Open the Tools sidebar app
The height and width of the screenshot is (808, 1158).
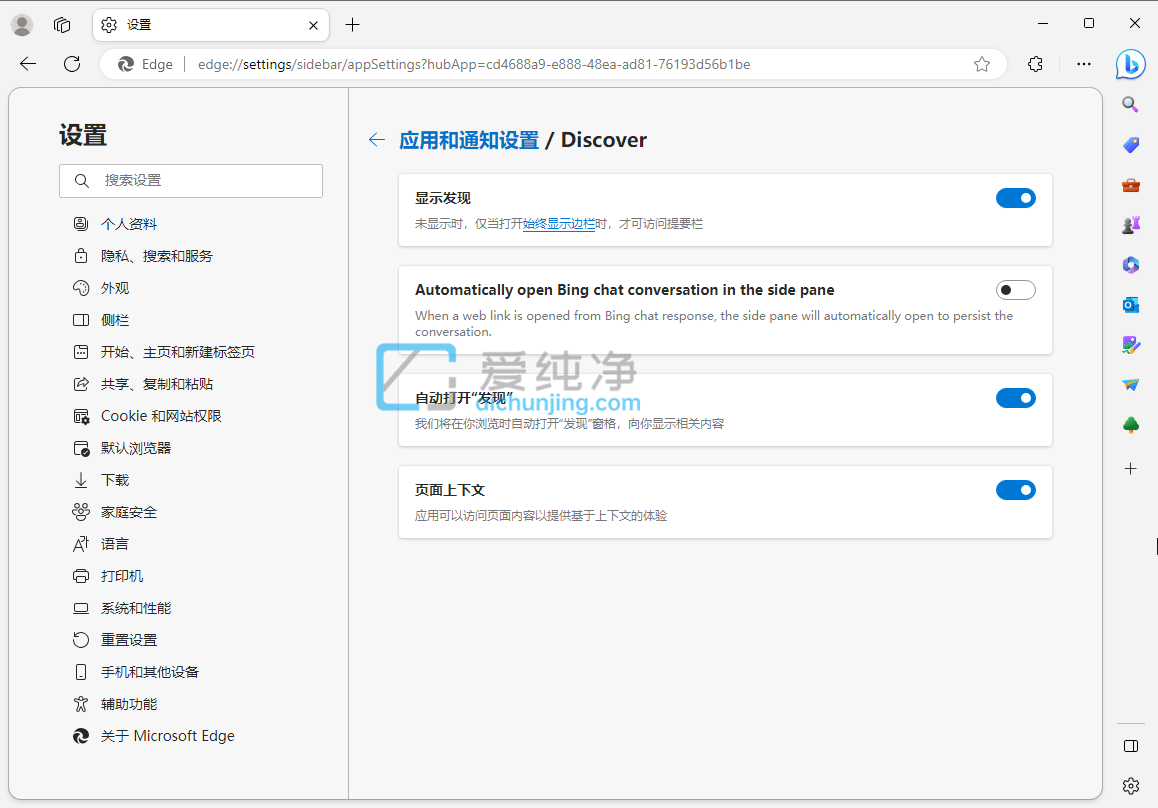click(x=1130, y=184)
